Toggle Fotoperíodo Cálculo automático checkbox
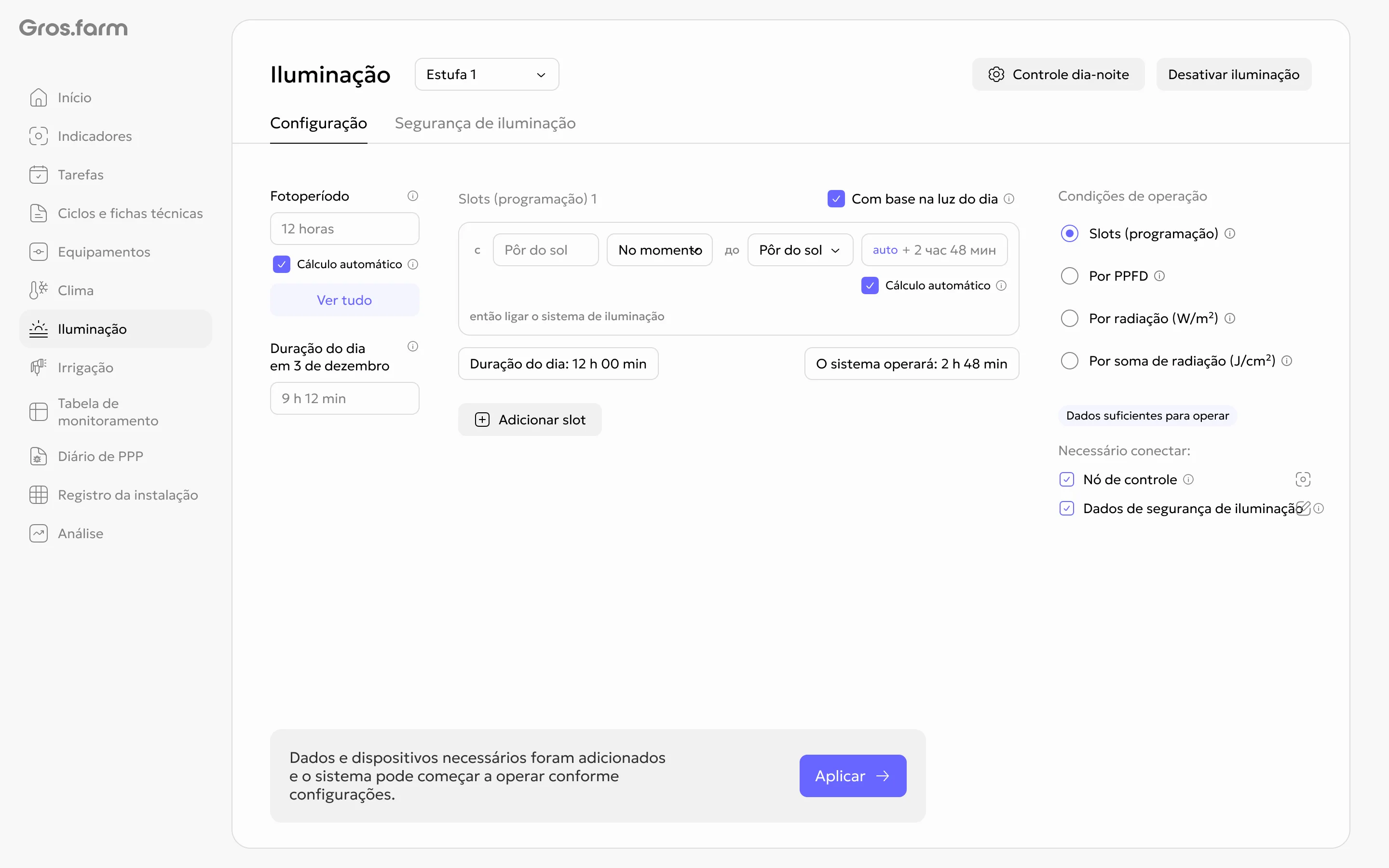This screenshot has height=868, width=1389. [x=281, y=264]
